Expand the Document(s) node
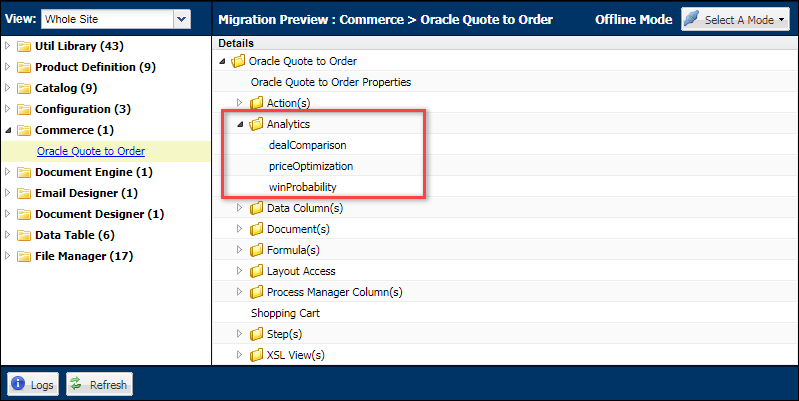This screenshot has width=799, height=401. point(239,229)
